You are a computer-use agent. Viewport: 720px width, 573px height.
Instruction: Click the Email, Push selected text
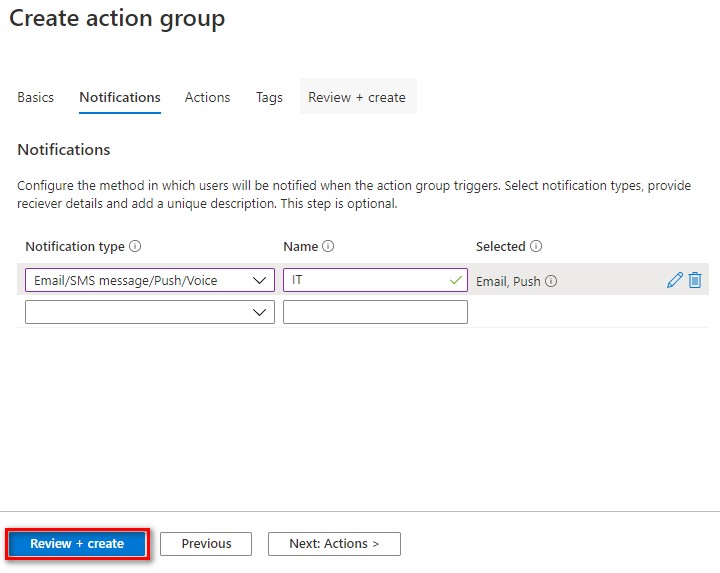508,282
